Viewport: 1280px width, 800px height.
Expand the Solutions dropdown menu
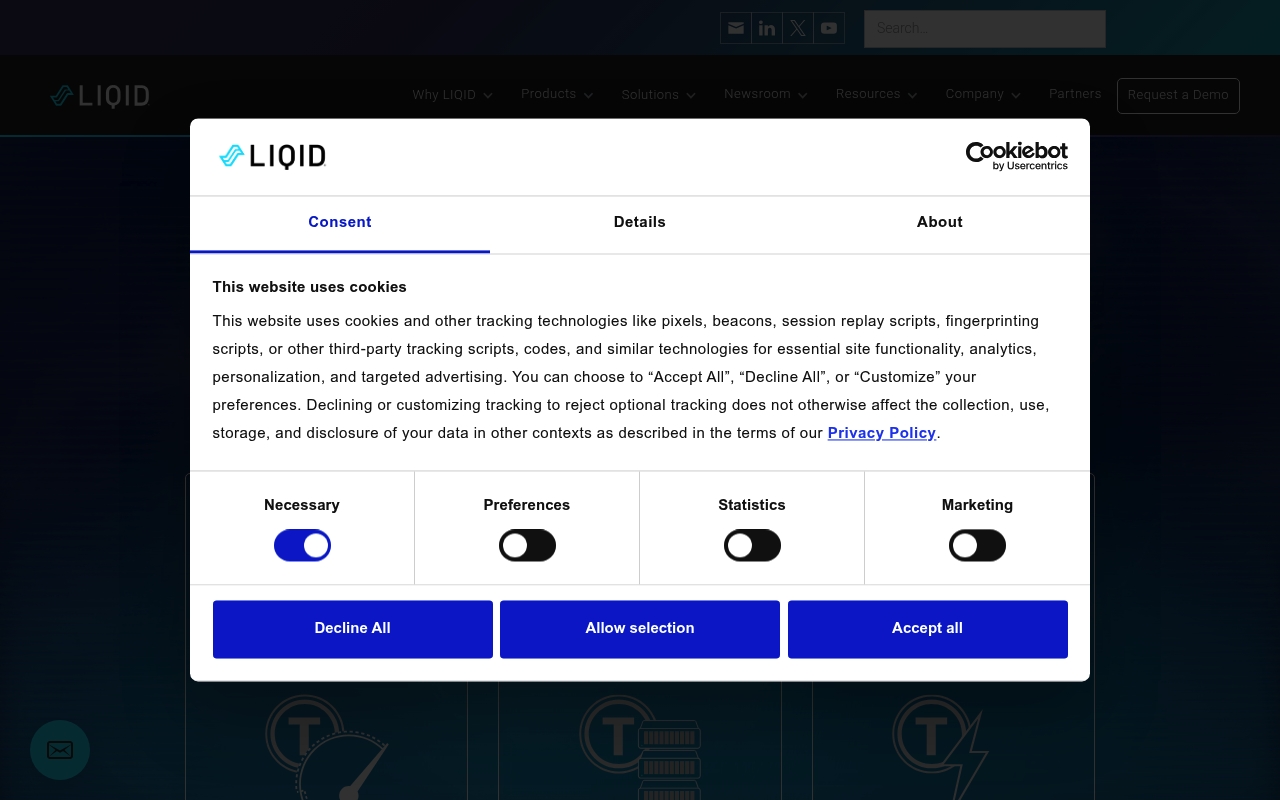tap(658, 95)
